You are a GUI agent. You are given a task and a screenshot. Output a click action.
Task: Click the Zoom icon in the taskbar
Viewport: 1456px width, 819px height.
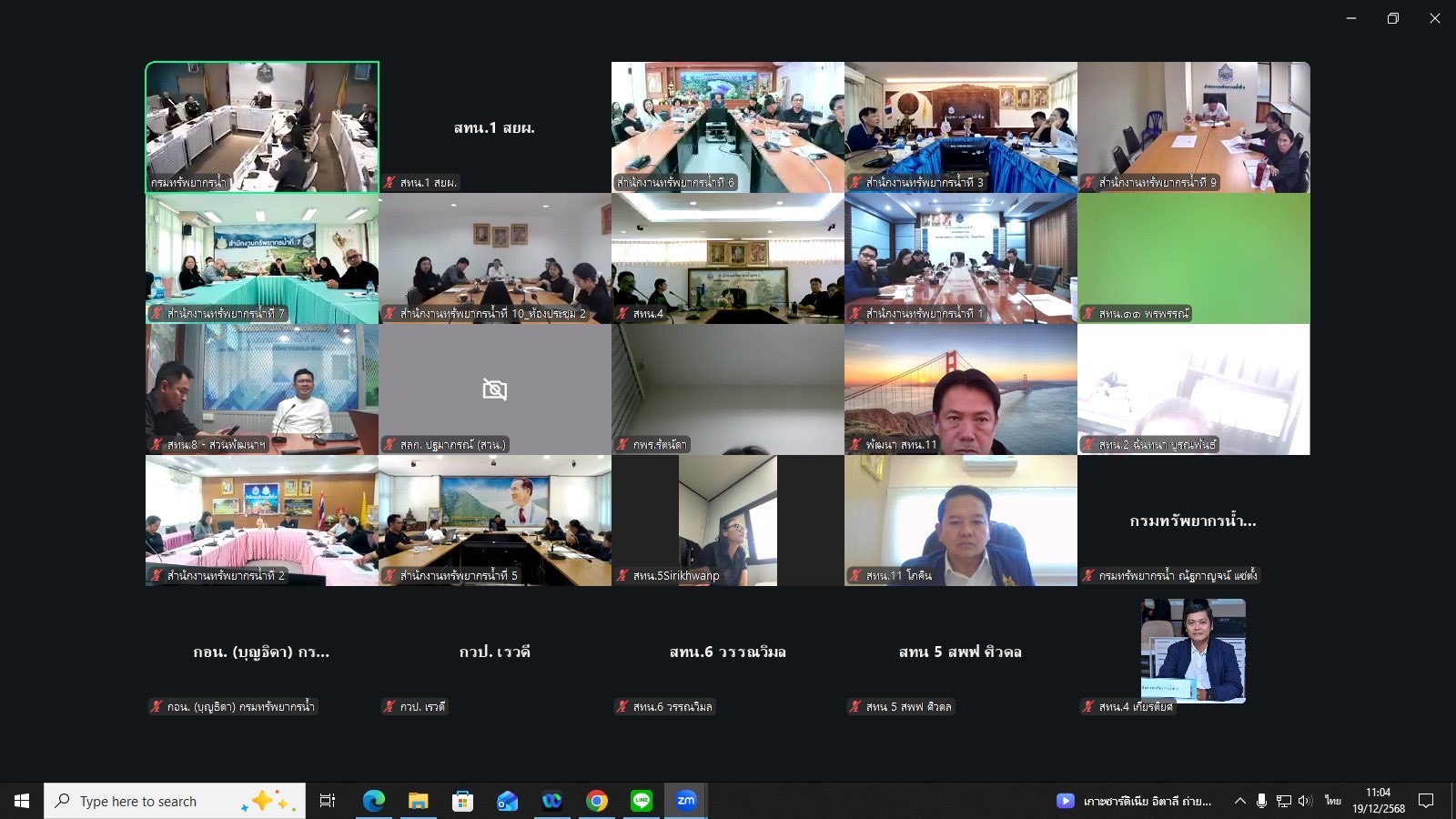tap(686, 801)
